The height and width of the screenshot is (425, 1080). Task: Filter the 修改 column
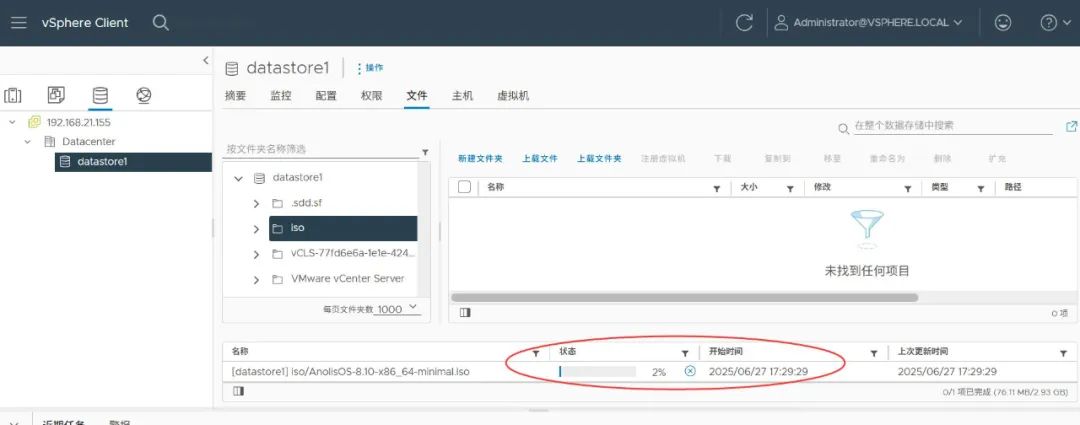tap(908, 188)
